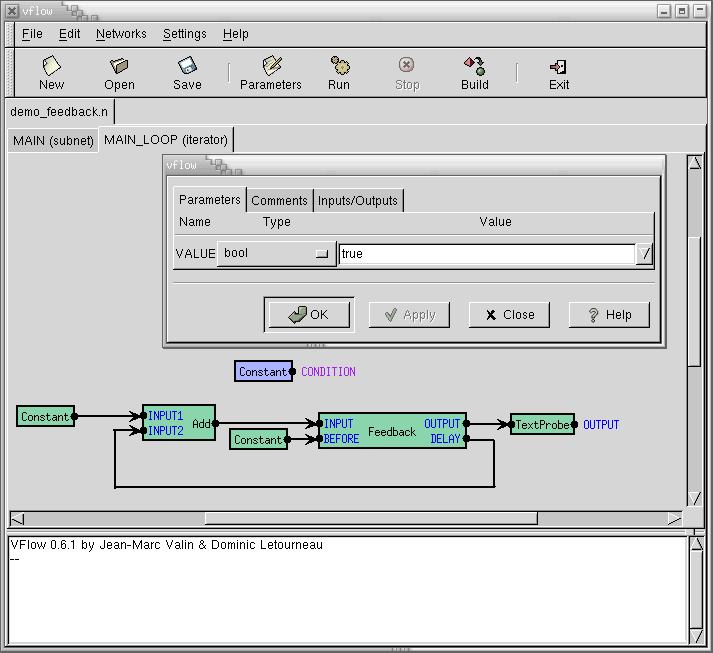The width and height of the screenshot is (713, 653).
Task: Click the Help button in the dialog
Action: 609,315
